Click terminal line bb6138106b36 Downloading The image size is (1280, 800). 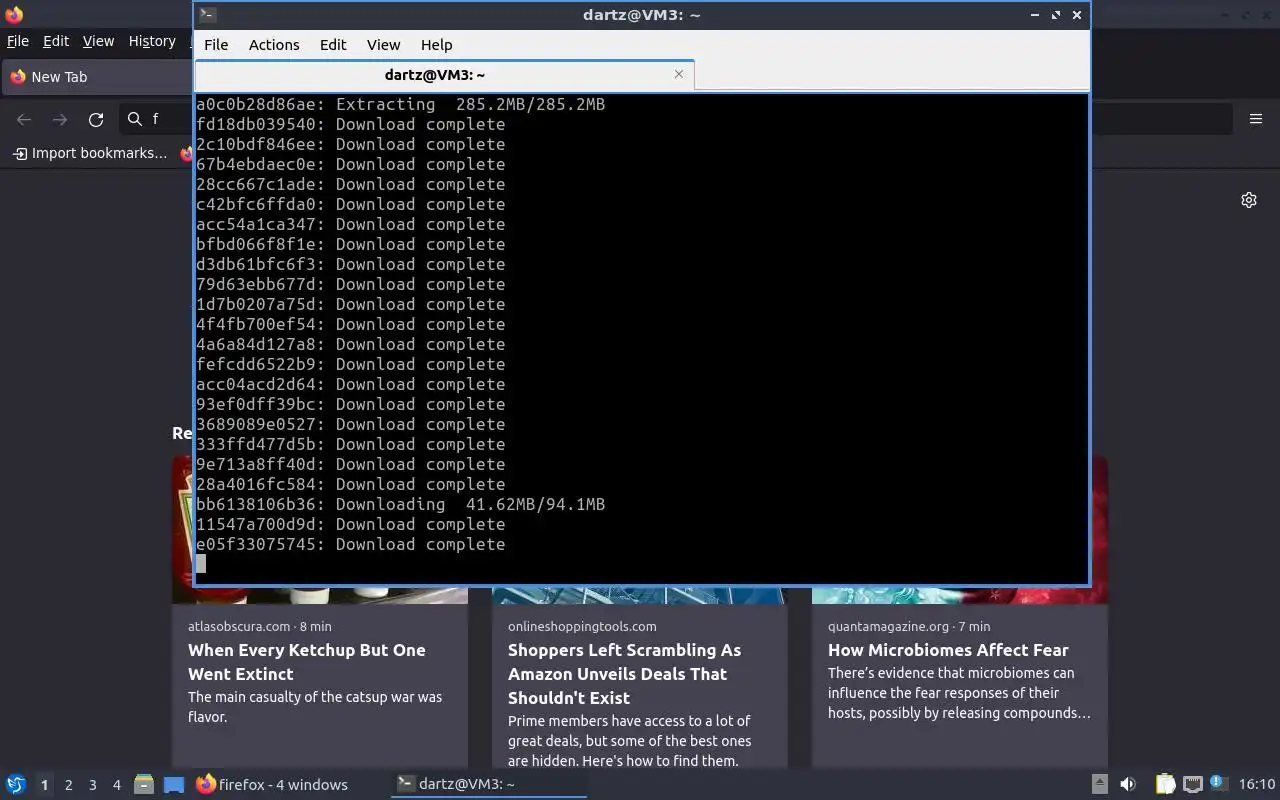point(400,504)
